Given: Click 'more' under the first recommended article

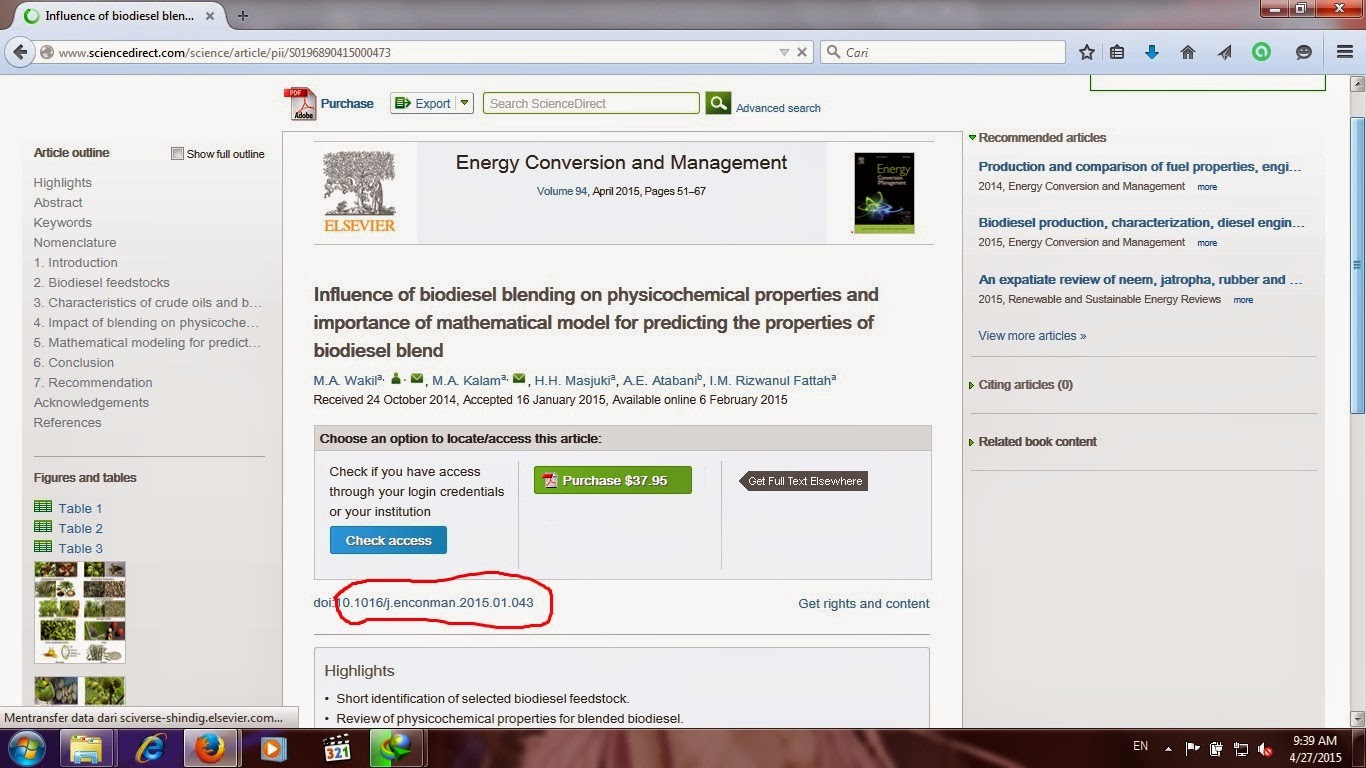Looking at the screenshot, I should 1207,187.
